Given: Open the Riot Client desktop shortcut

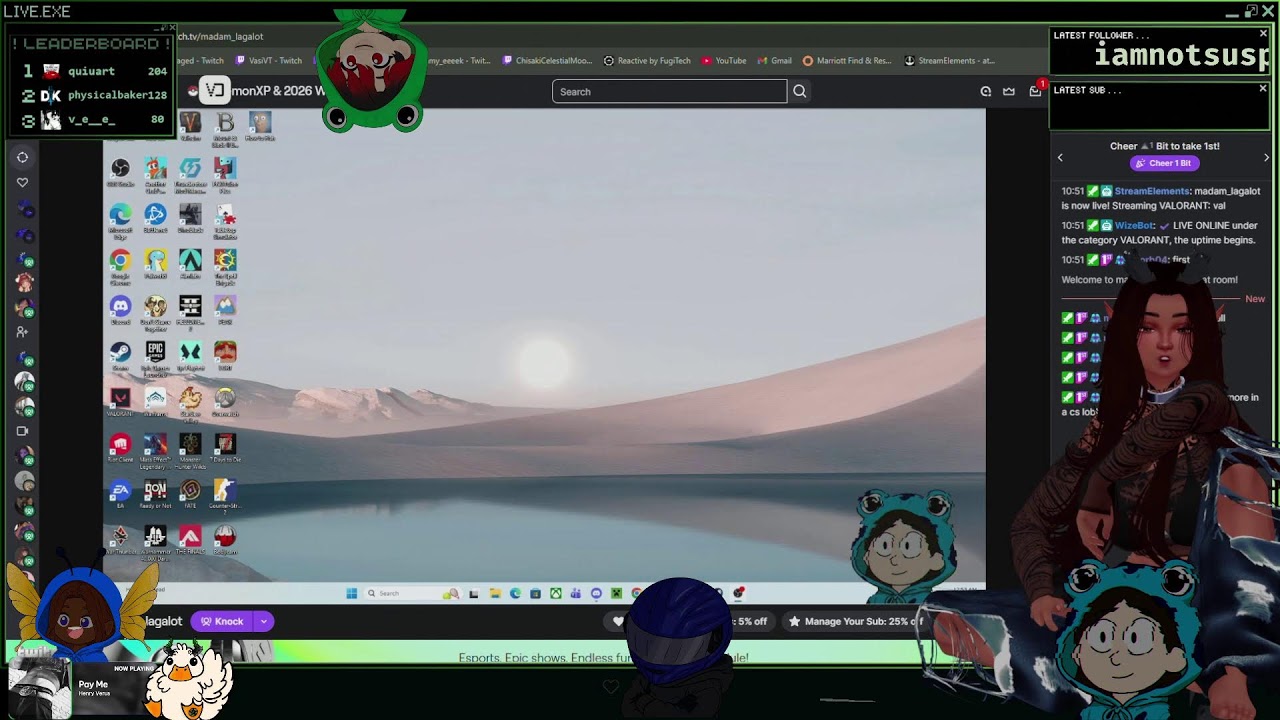Looking at the screenshot, I should coord(120,448).
